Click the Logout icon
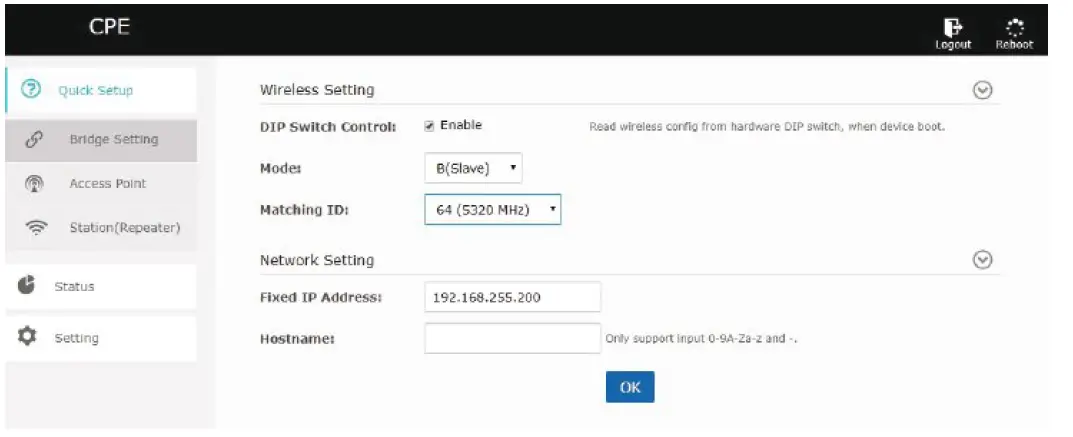Viewport: 1073px width, 437px height. 952,27
